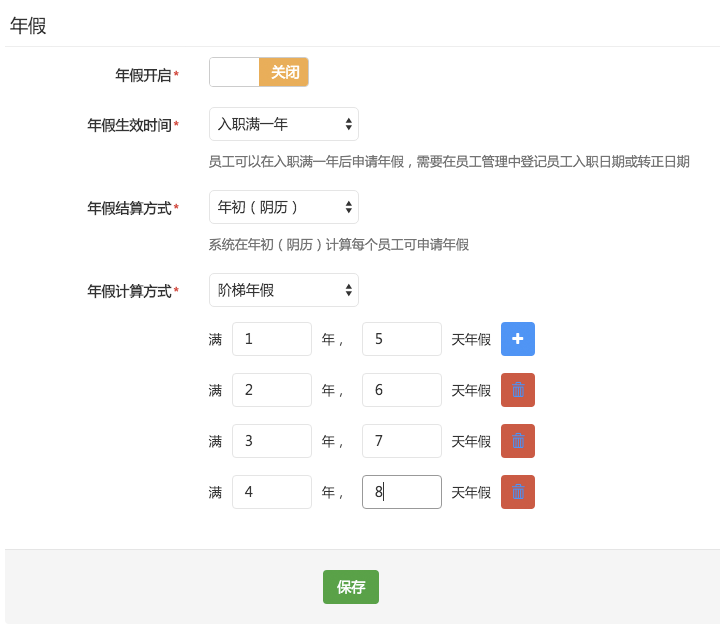Focus the days field showing 6
Screen dimensions: 720x630
click(402, 390)
